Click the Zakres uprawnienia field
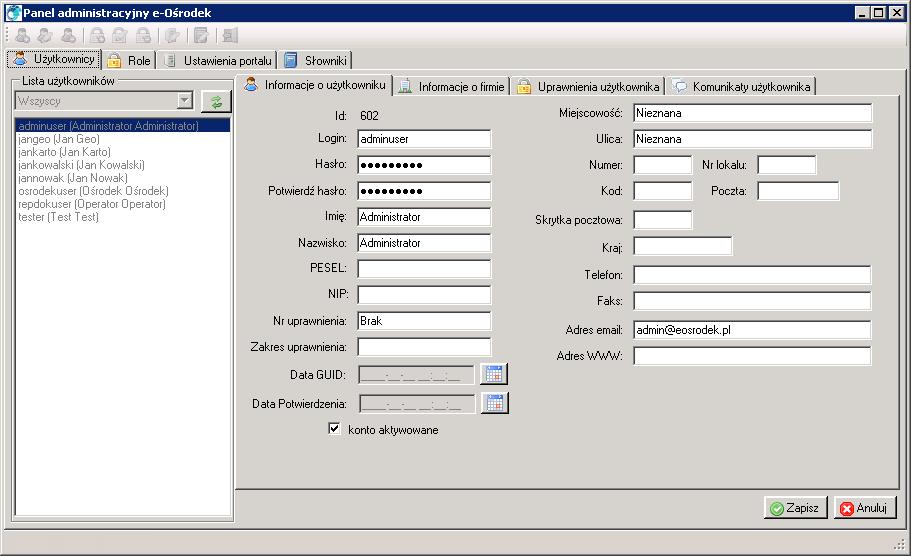Screen dimensions: 911x556 [x=424, y=347]
